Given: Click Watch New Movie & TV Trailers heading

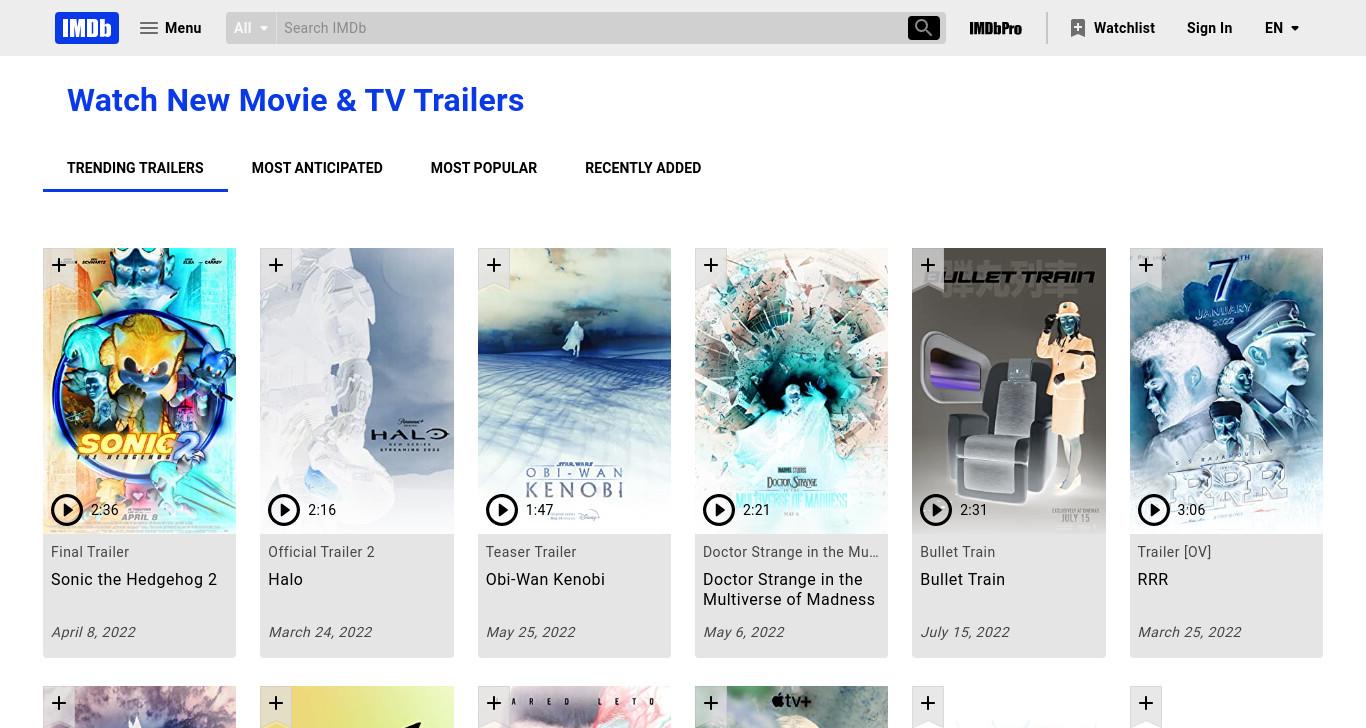Looking at the screenshot, I should [295, 100].
